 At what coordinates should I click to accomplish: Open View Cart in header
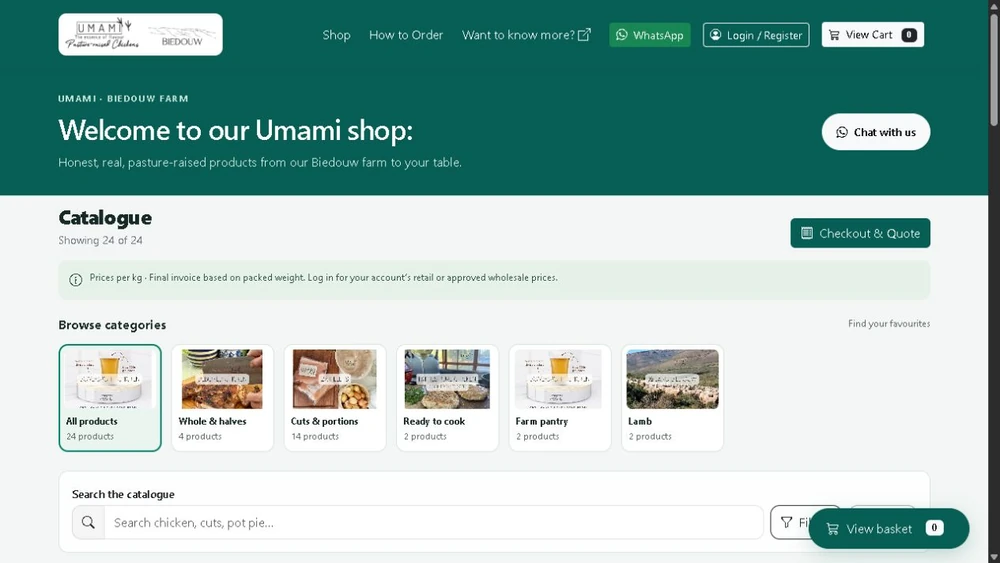tap(872, 35)
